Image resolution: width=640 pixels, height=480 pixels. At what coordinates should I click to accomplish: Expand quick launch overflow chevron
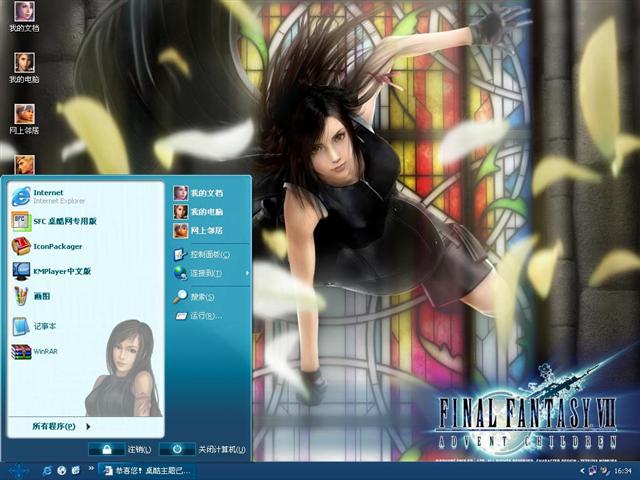coord(91,469)
